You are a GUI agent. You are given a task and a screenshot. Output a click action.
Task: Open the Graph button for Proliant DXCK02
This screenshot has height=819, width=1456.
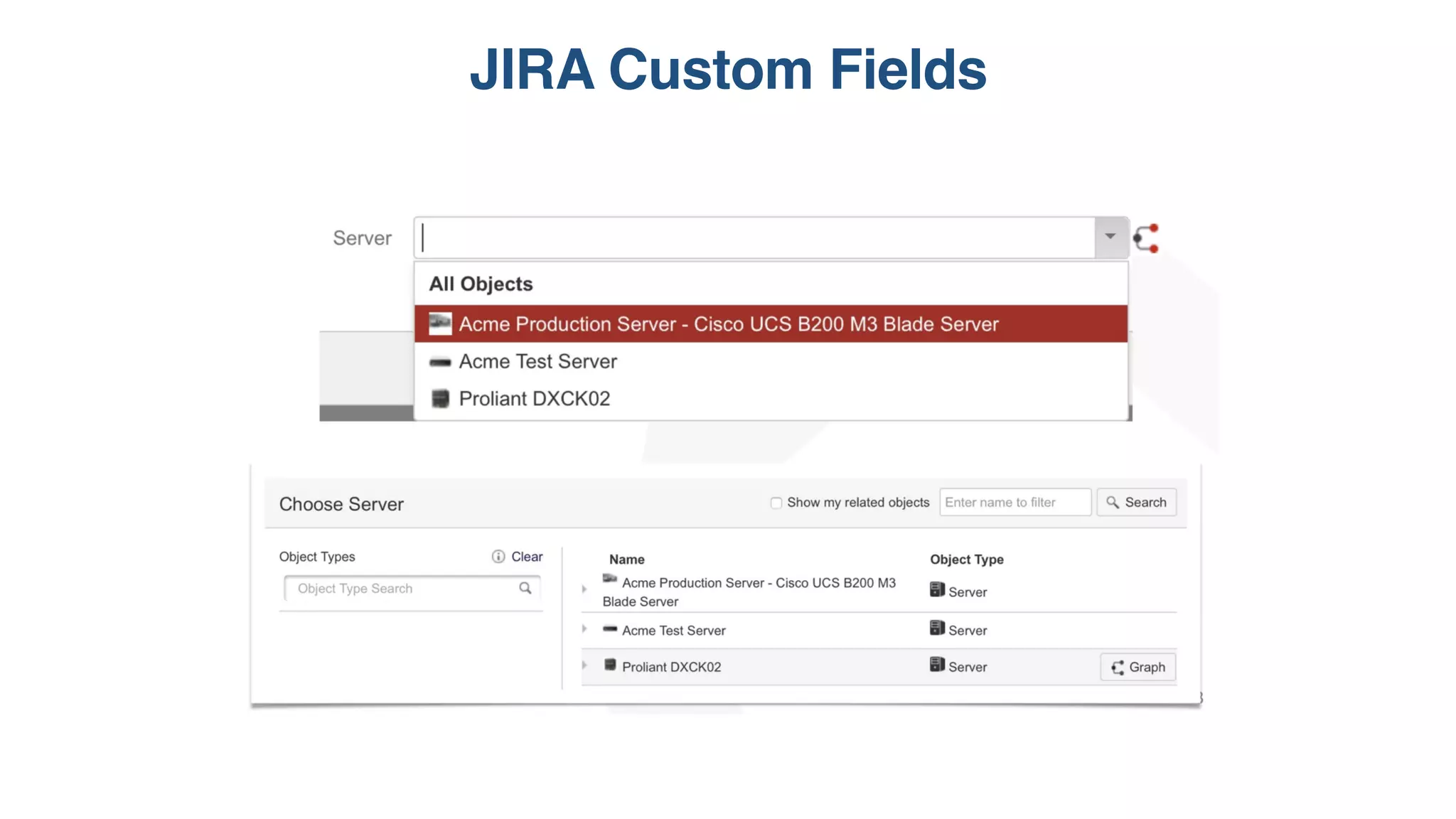[1137, 667]
